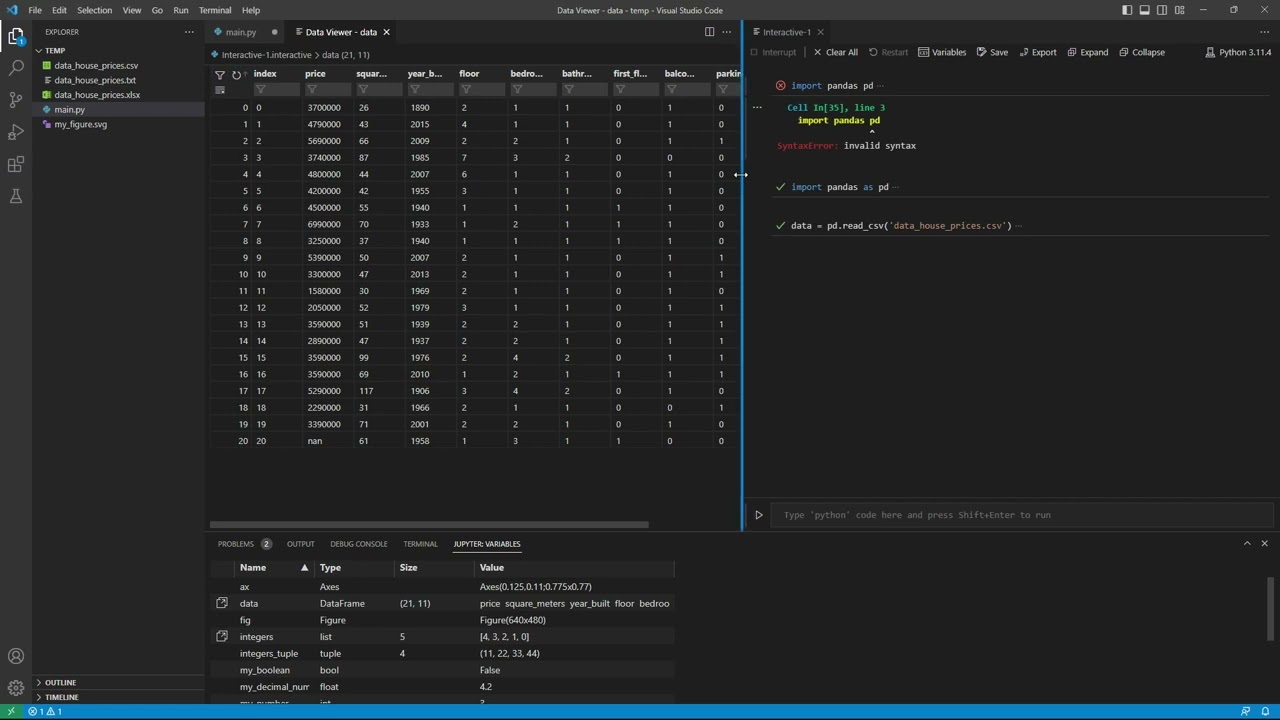Maximize the bottom panel with chevron
1280x720 pixels.
(1246, 544)
